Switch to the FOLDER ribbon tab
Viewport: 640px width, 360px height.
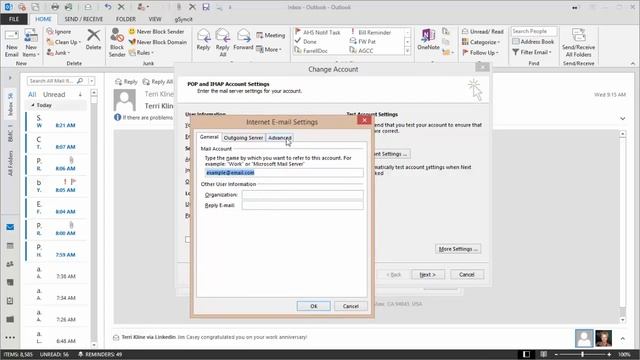[126, 19]
